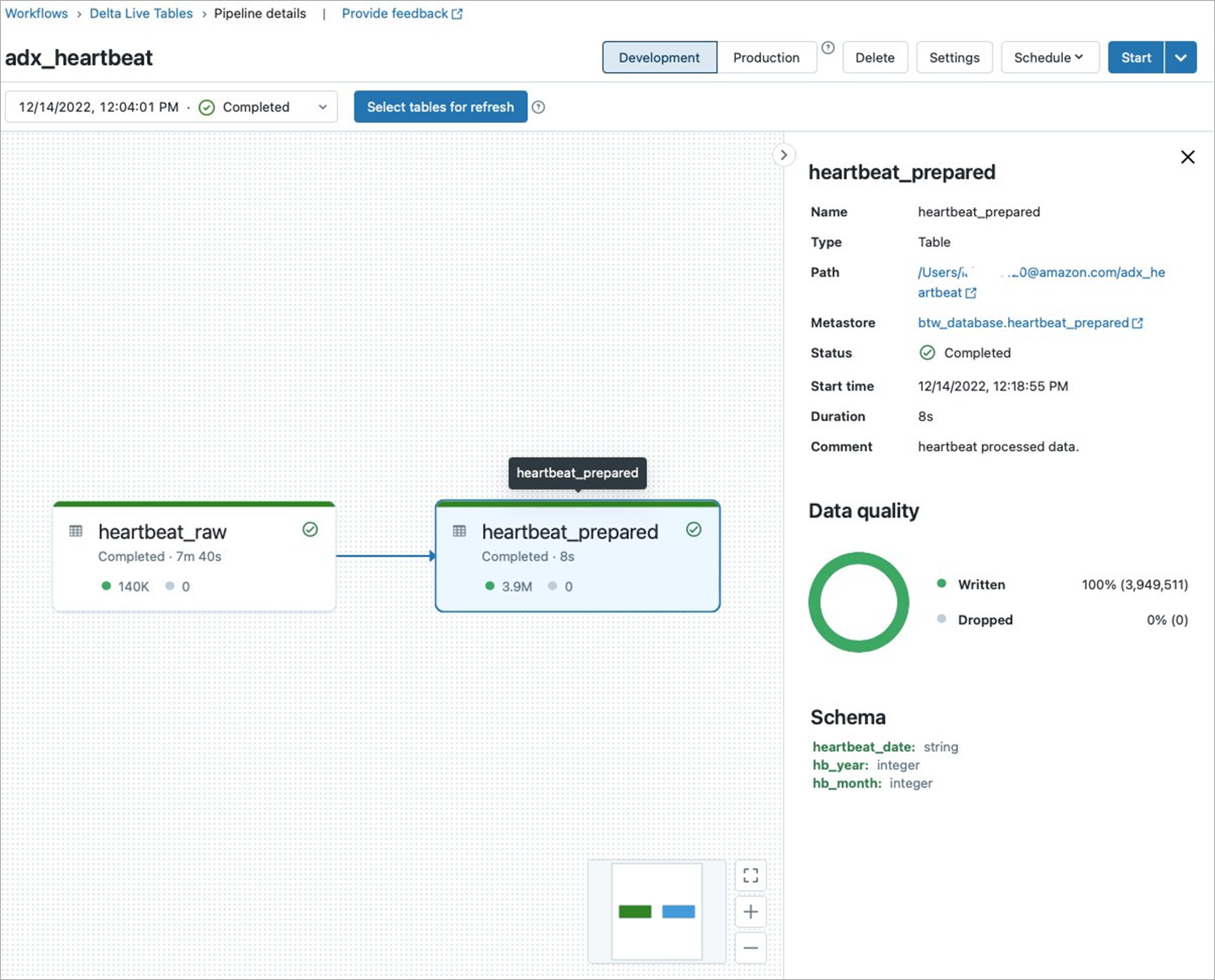Open the Schedule dropdown
The height and width of the screenshot is (980, 1215).
point(1049,57)
